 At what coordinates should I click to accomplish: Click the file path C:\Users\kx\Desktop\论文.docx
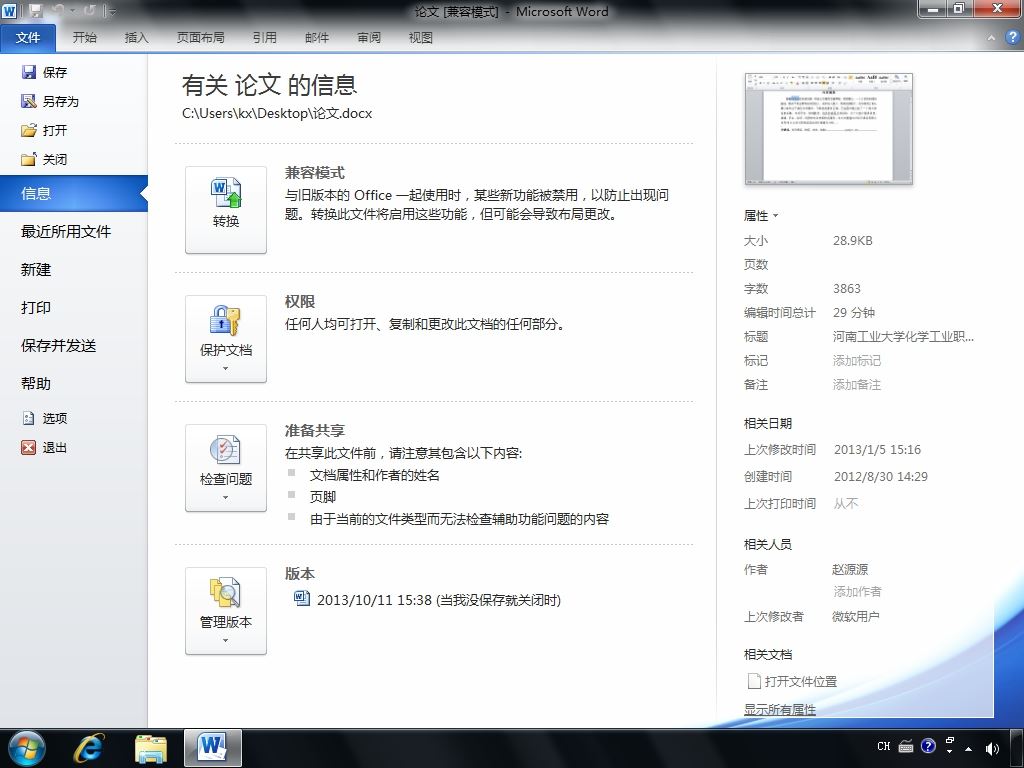(277, 113)
